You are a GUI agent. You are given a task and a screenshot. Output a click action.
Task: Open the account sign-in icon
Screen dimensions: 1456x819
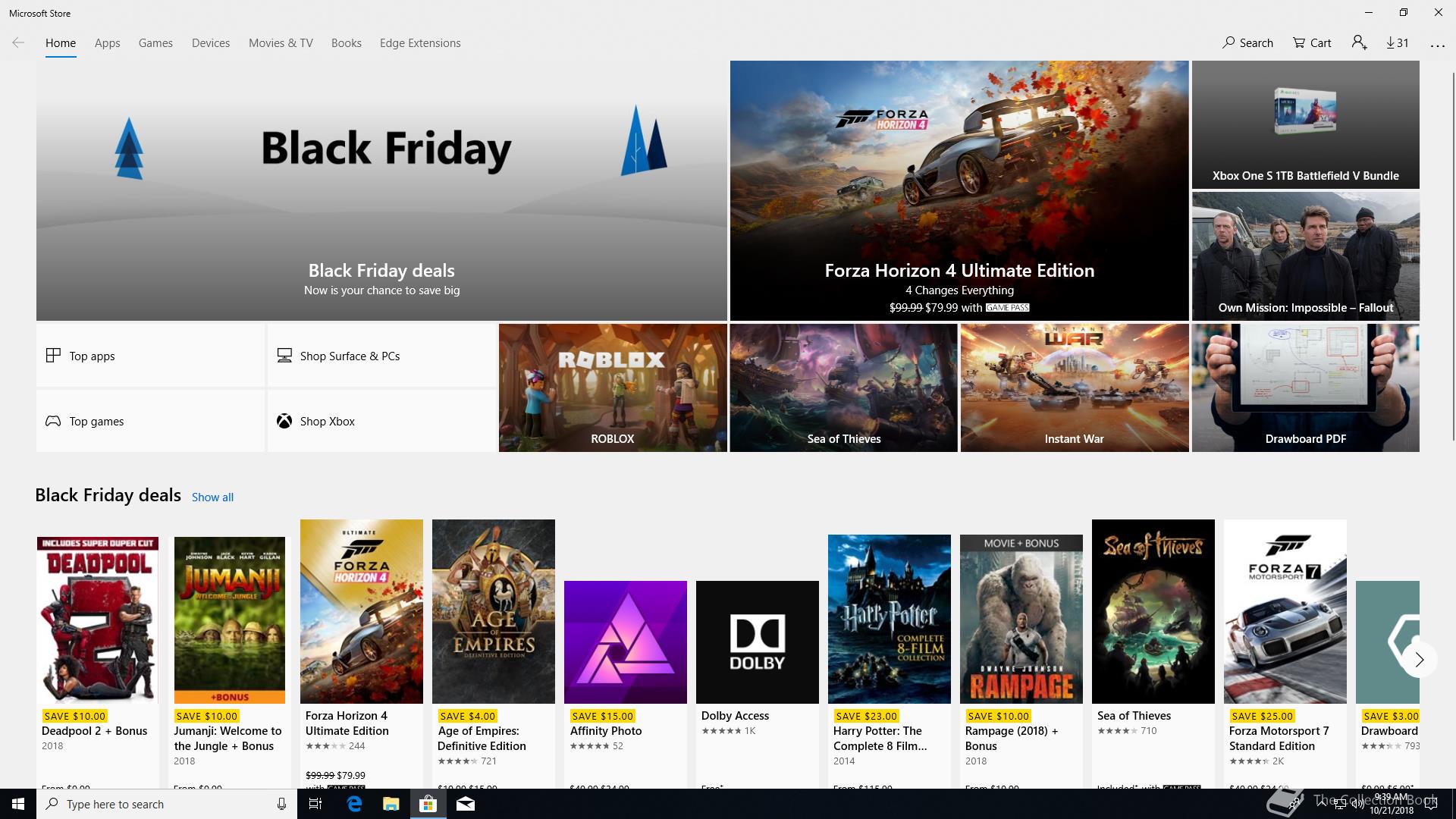(1359, 42)
